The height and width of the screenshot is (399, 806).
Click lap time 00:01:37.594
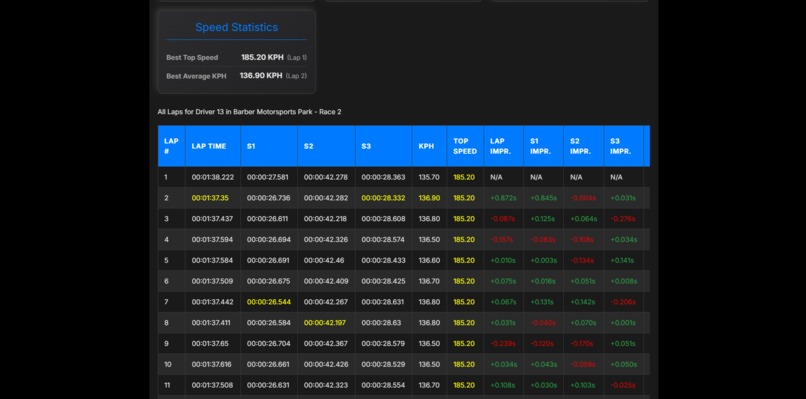click(212, 240)
